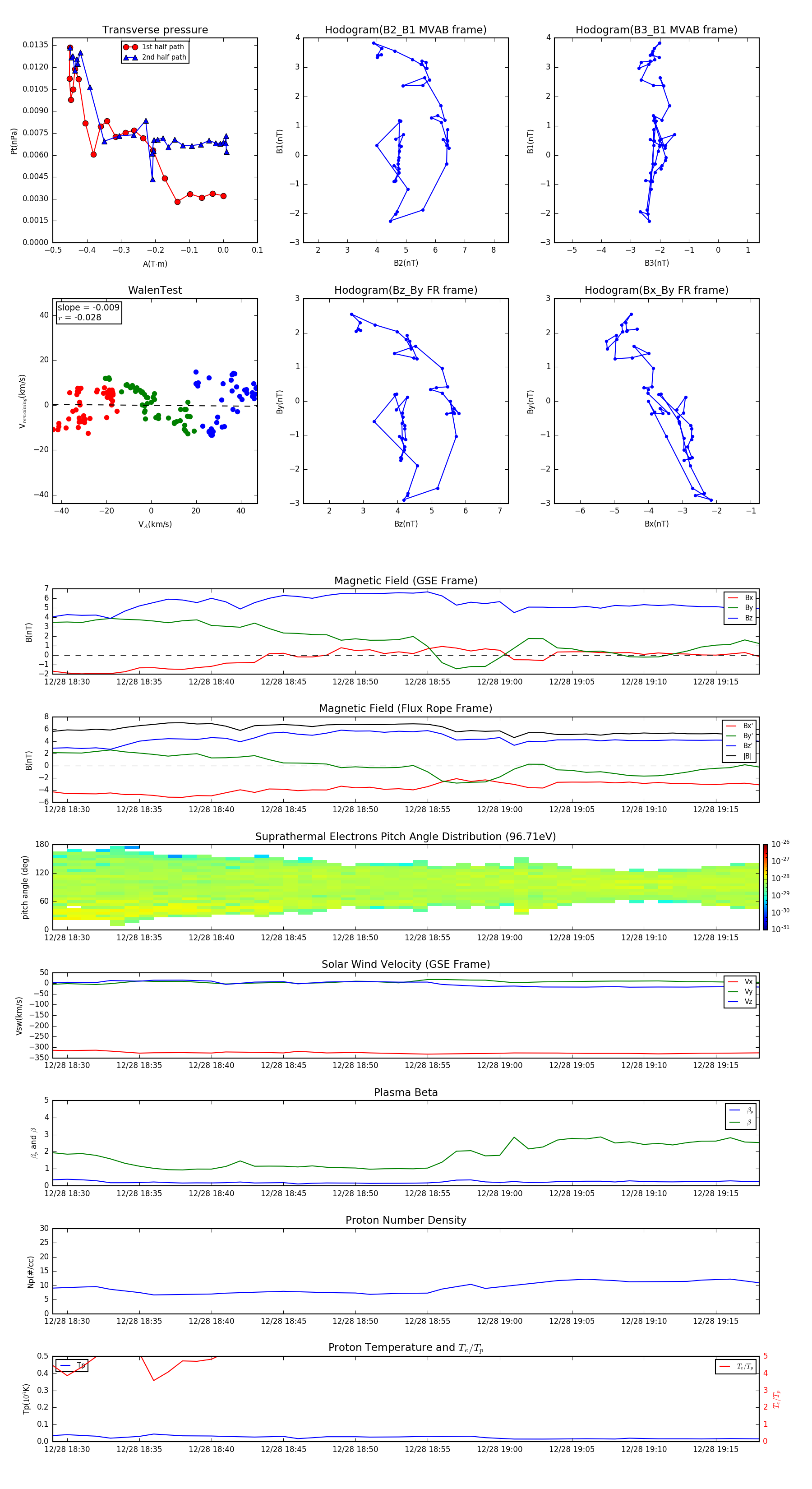
Task: Click the 'B2(nT)' x-axis label
Action: coord(406,263)
